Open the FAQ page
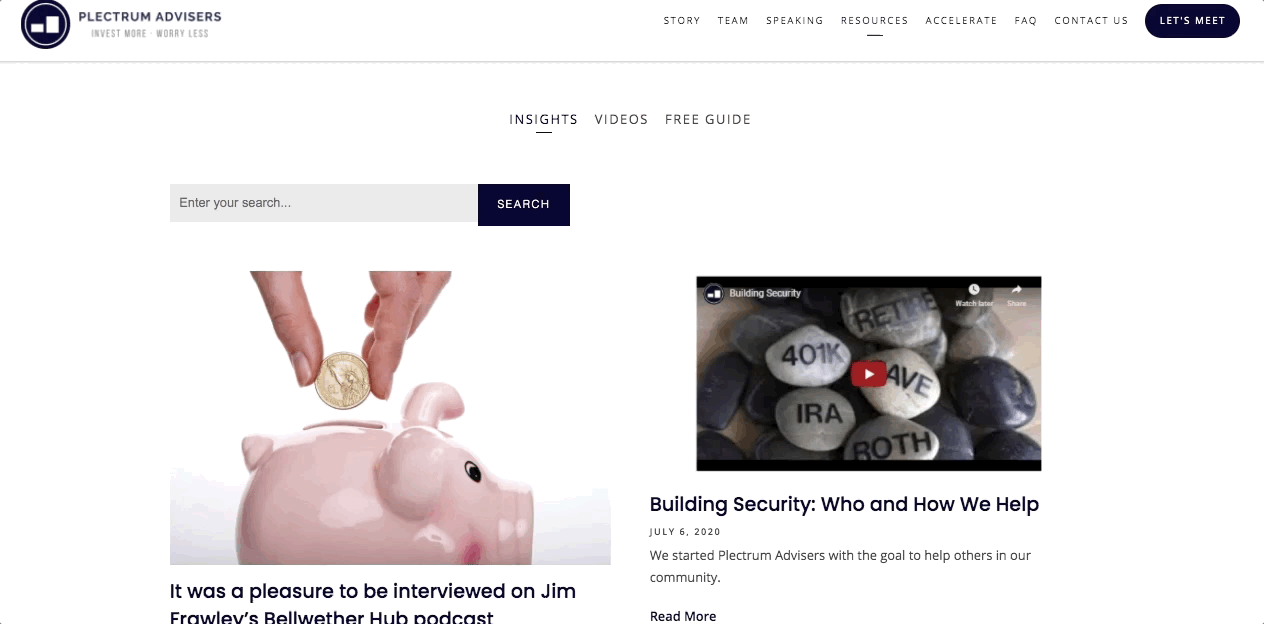This screenshot has height=624, width=1264. [x=1026, y=21]
